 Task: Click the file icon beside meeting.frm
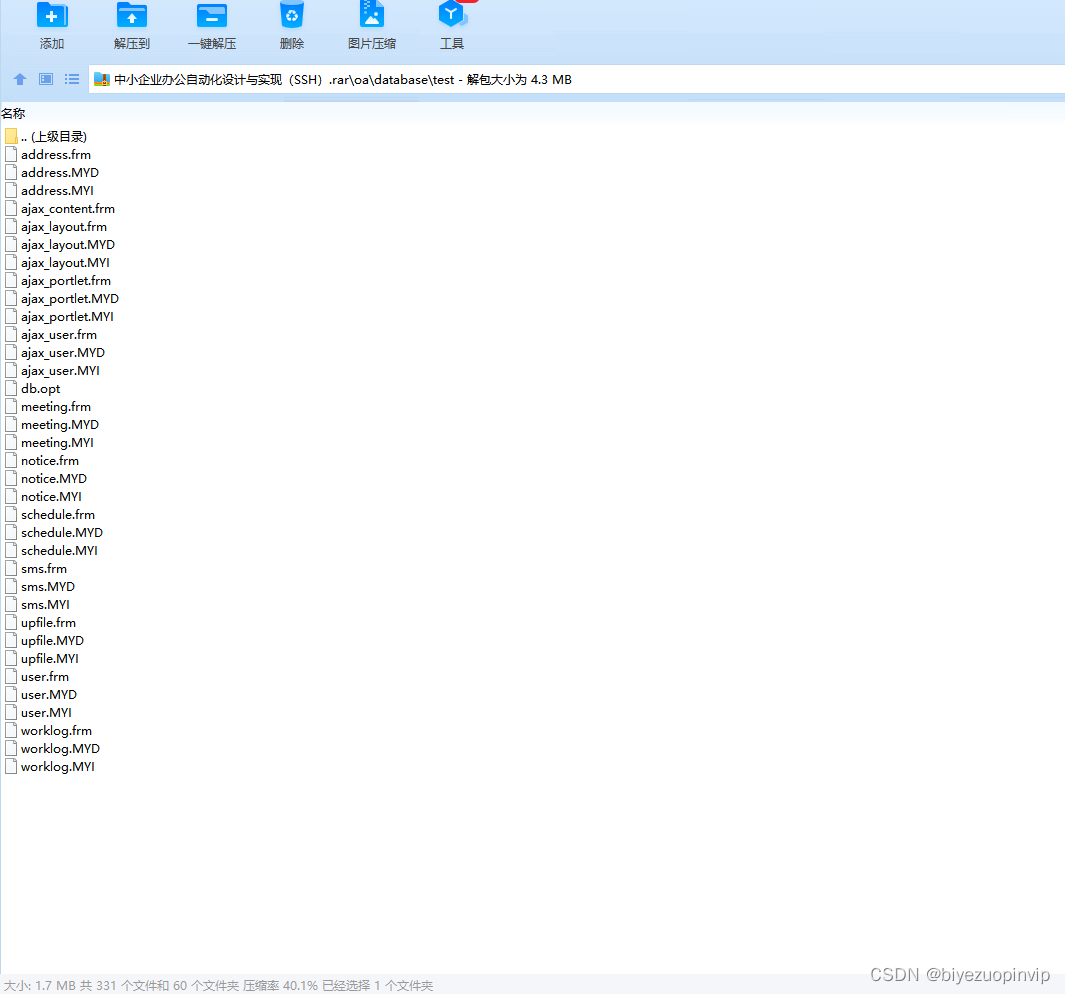[11, 406]
